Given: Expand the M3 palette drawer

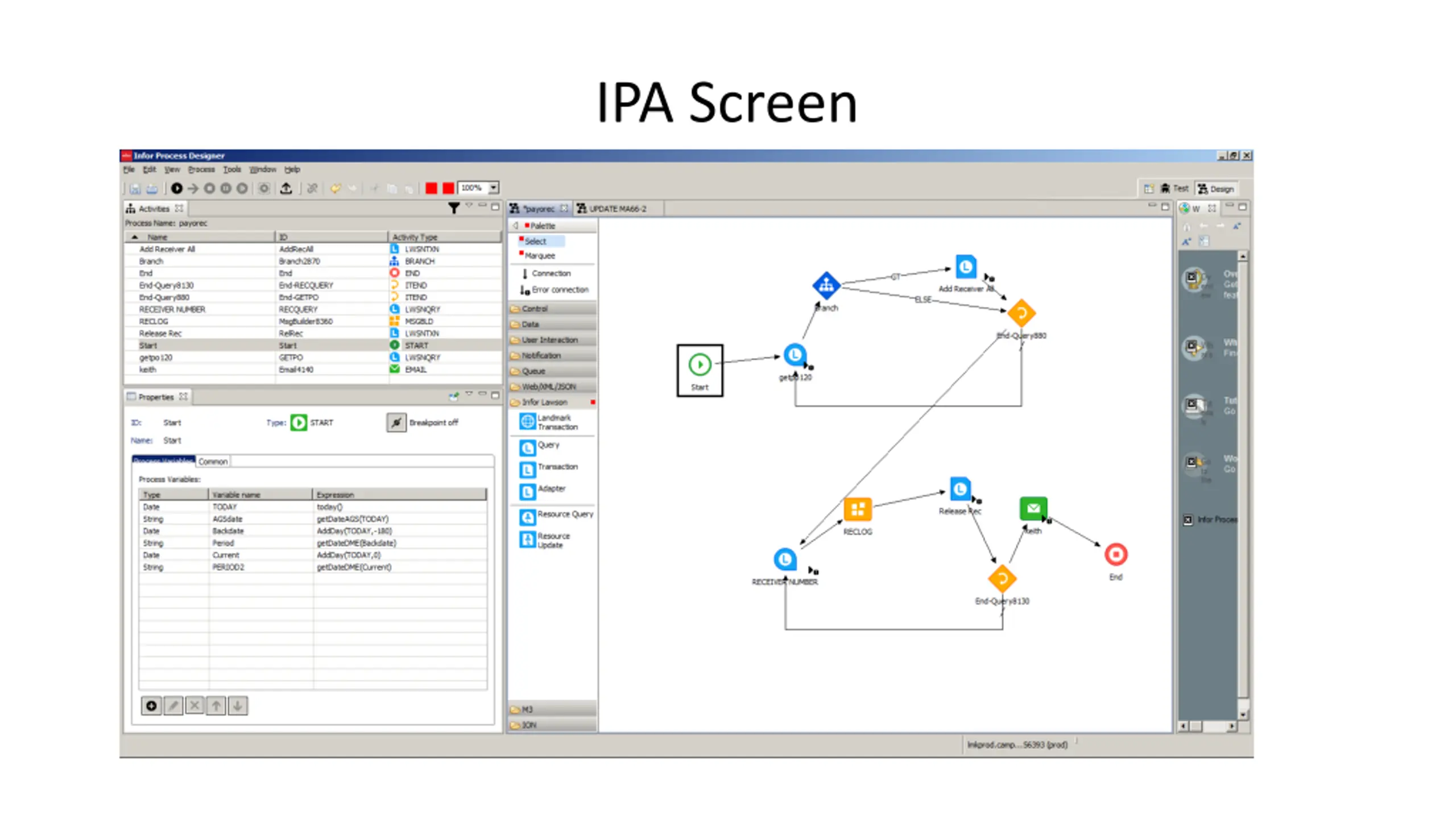Looking at the screenshot, I should [x=552, y=709].
